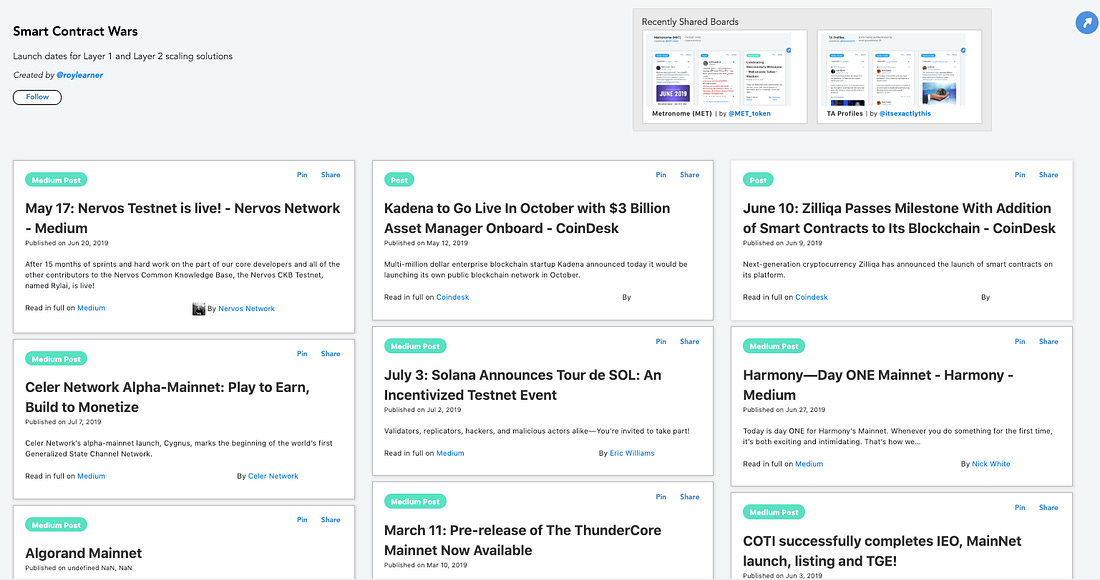Image resolution: width=1100 pixels, height=580 pixels.
Task: Click Medium Post tag on Celer card
Action: tap(56, 359)
